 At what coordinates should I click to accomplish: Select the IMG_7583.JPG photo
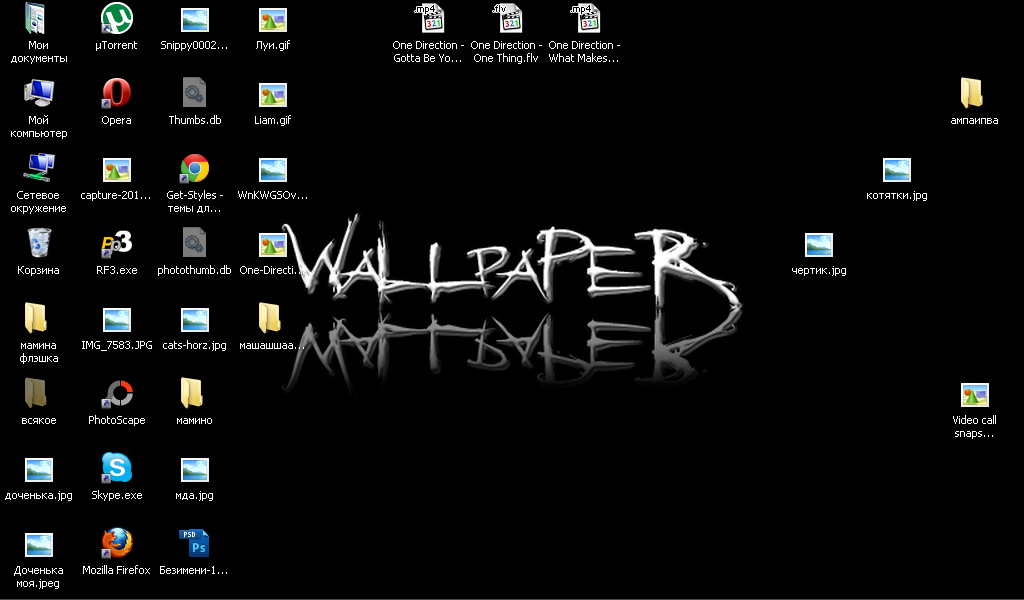click(x=116, y=321)
